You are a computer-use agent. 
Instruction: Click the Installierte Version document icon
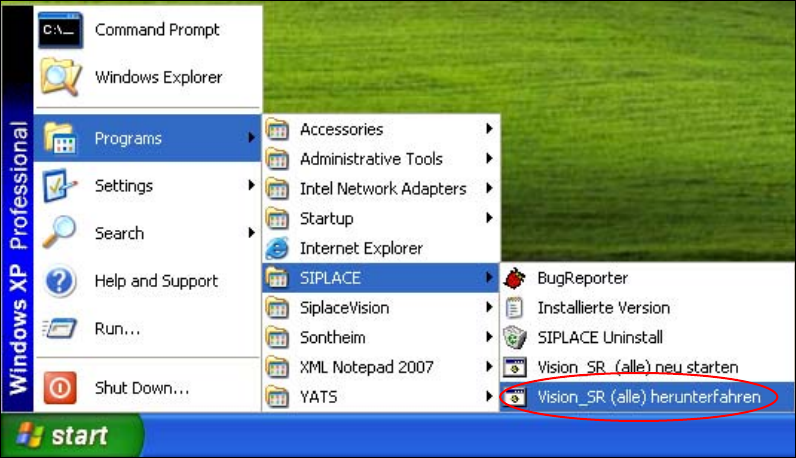[514, 308]
